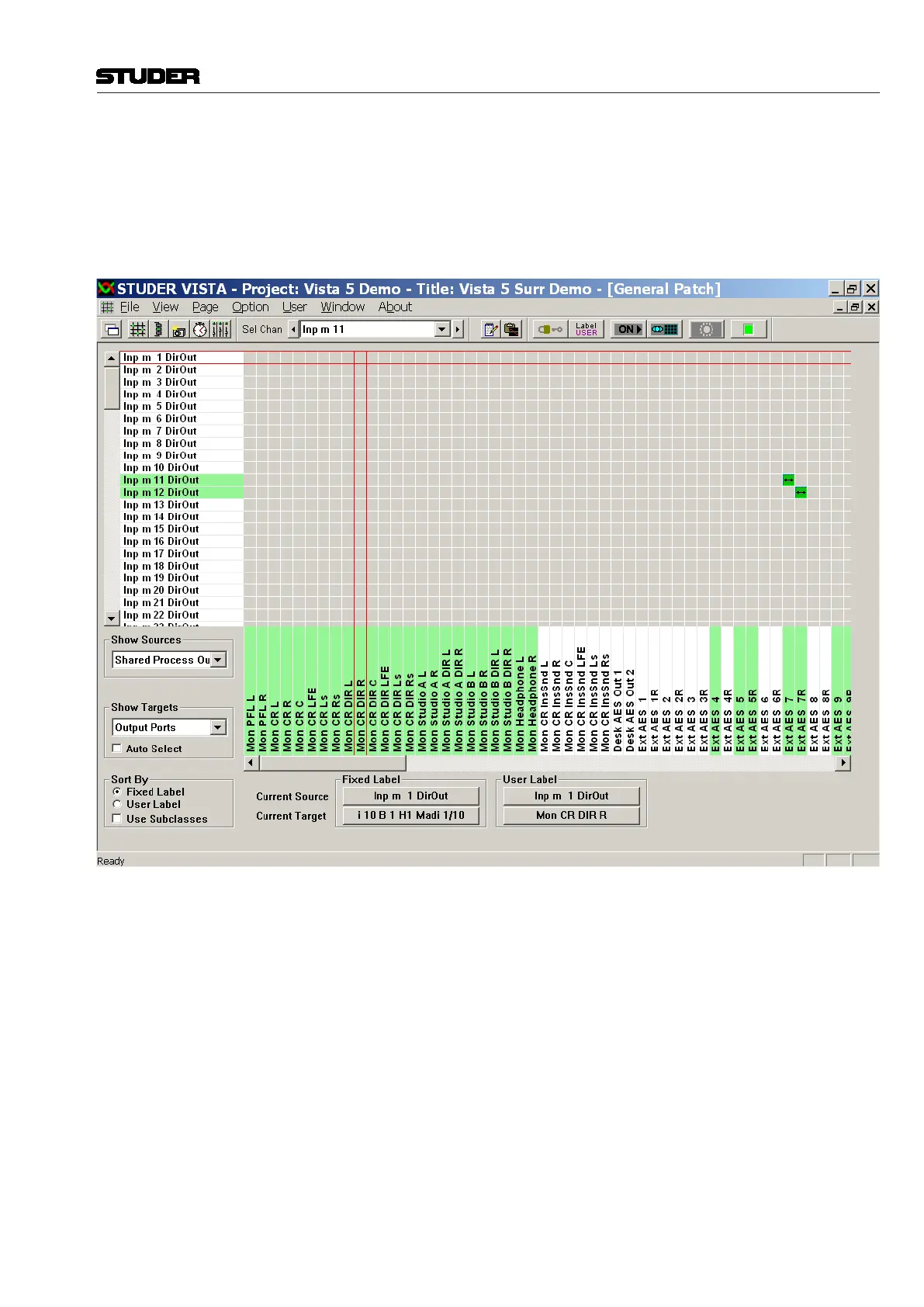Select target column Mon CR InsSnd LFE
The width and height of the screenshot is (924, 1307).
[581, 689]
